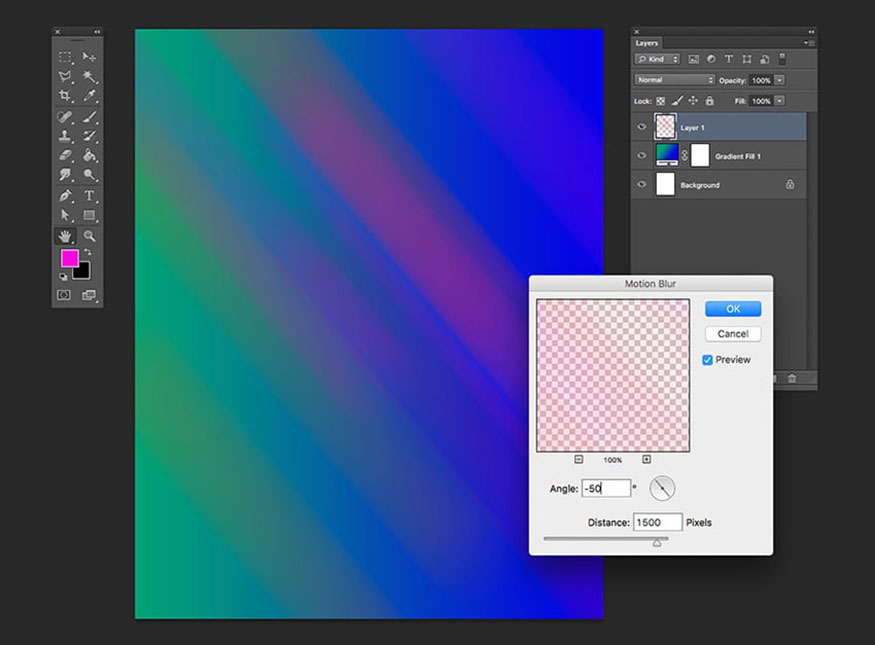Filter layers by type layers
Image resolution: width=875 pixels, height=645 pixels.
729,59
